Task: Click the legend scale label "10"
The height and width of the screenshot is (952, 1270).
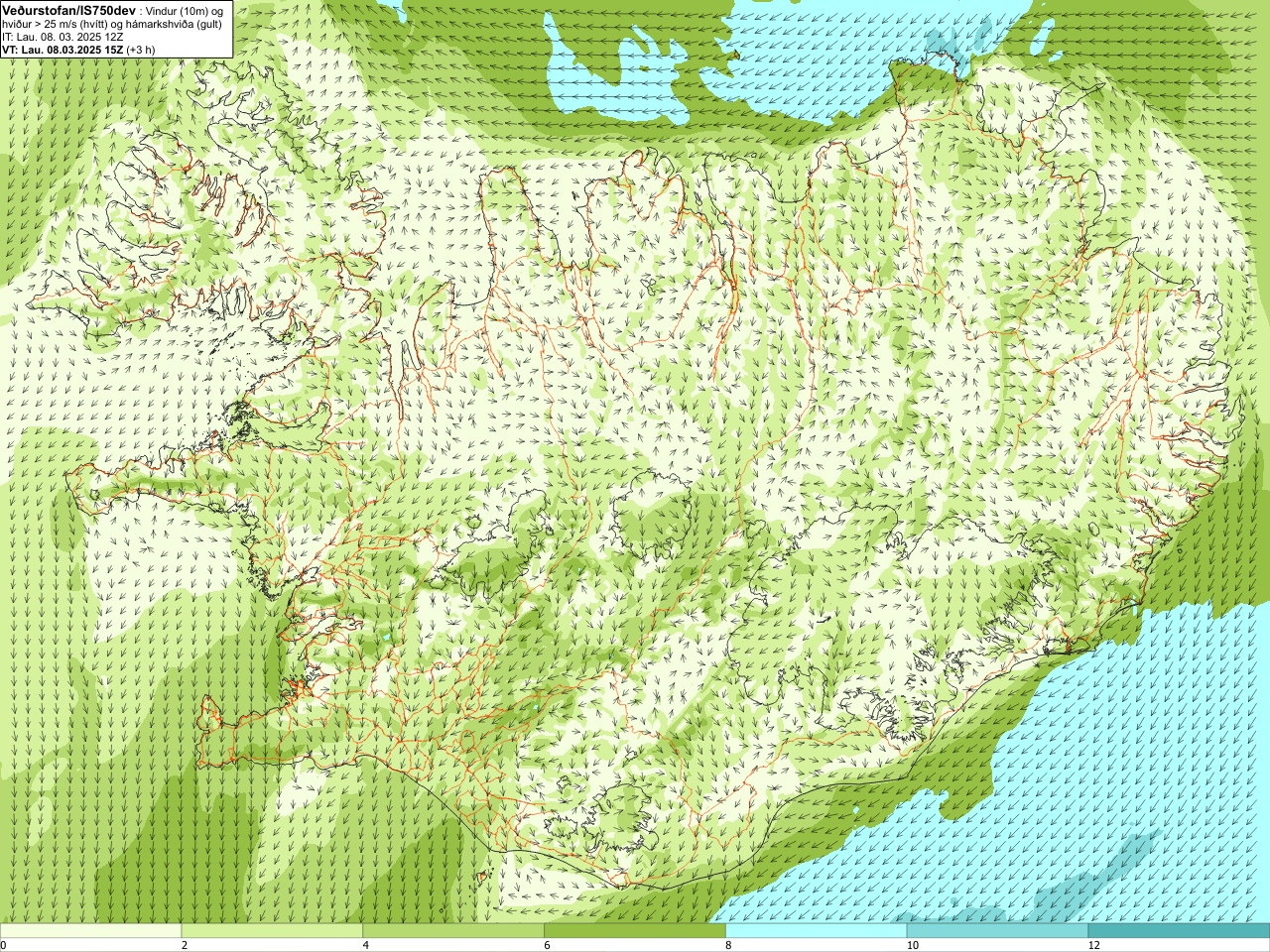Action: 912,946
